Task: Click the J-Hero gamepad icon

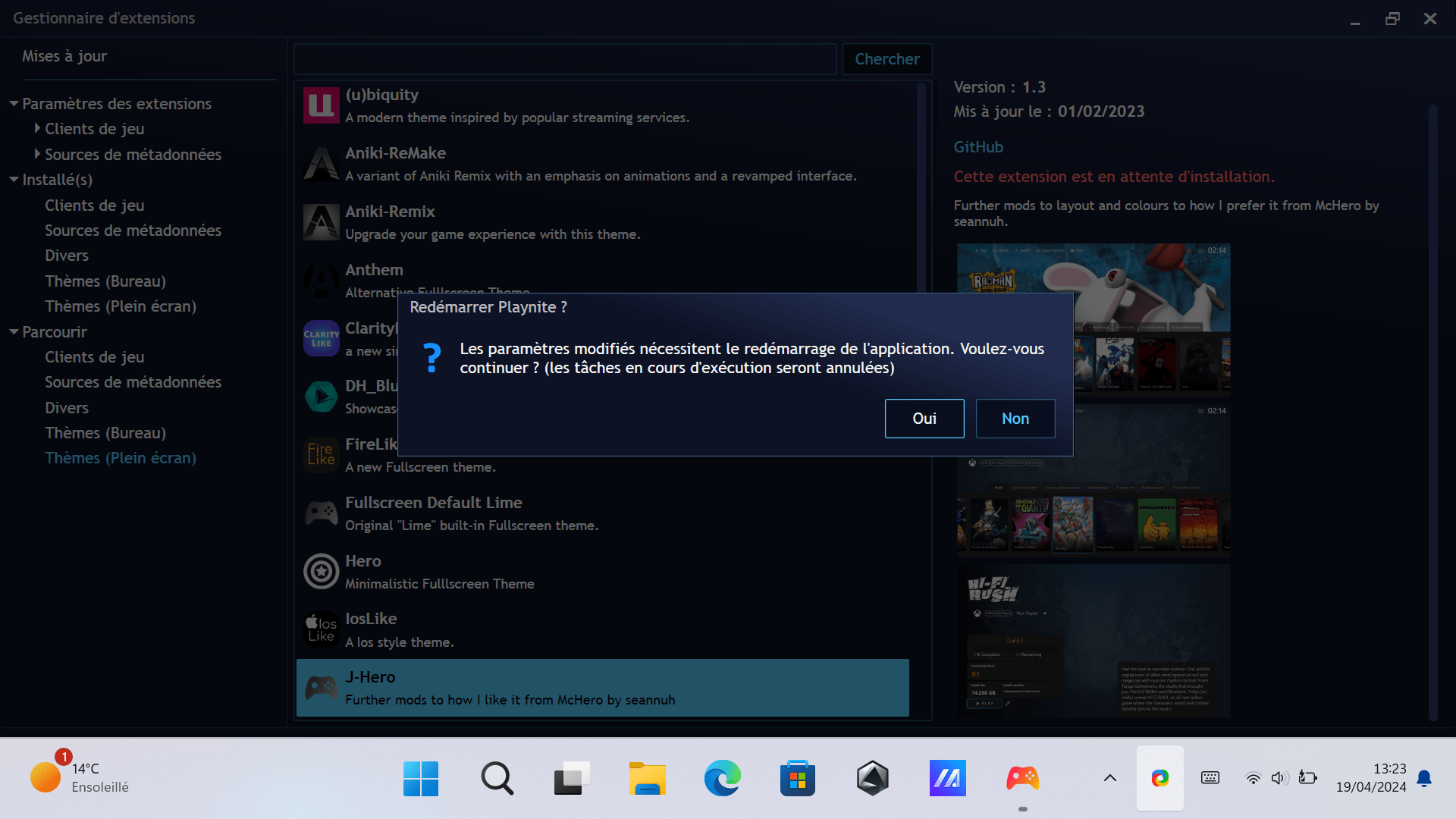Action: pyautogui.click(x=322, y=688)
